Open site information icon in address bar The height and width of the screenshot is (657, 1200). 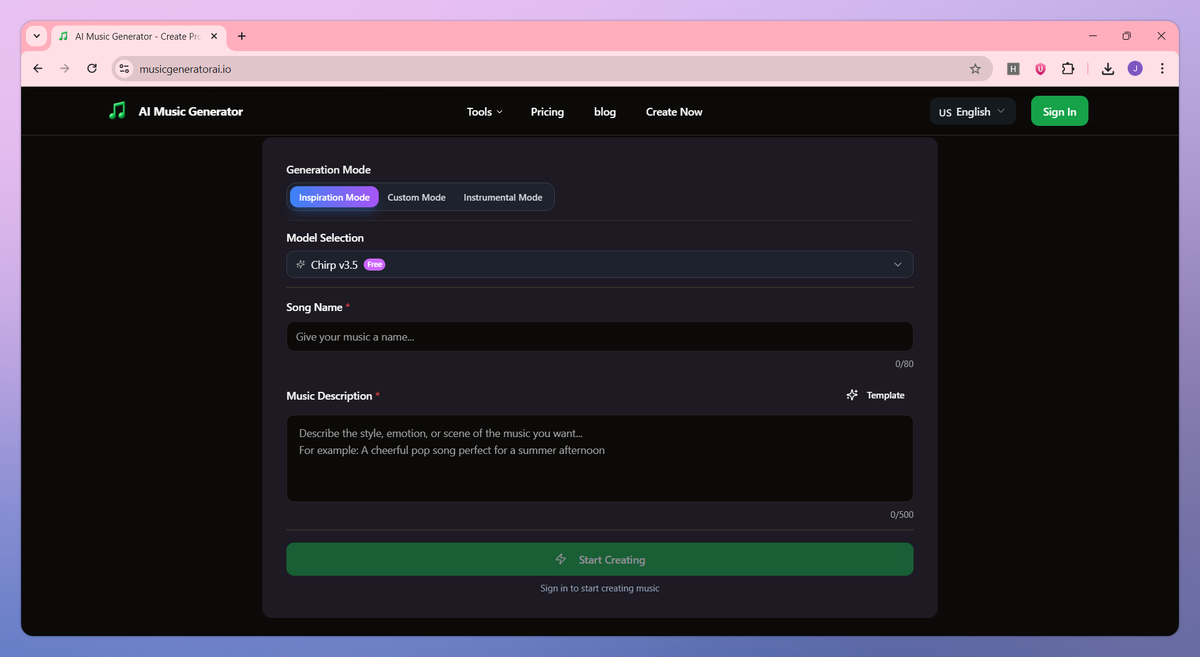124,69
